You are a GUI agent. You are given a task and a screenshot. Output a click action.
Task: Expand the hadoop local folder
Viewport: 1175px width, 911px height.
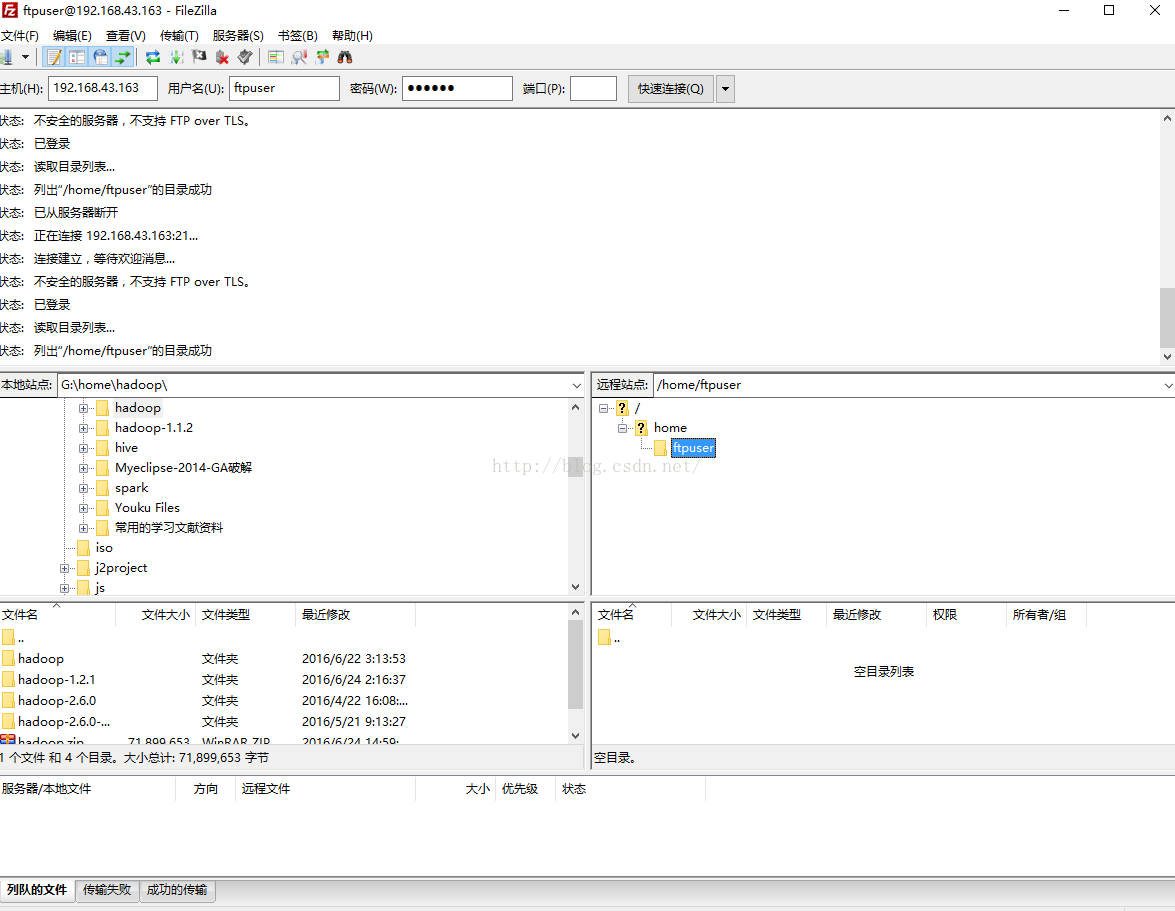pos(83,408)
